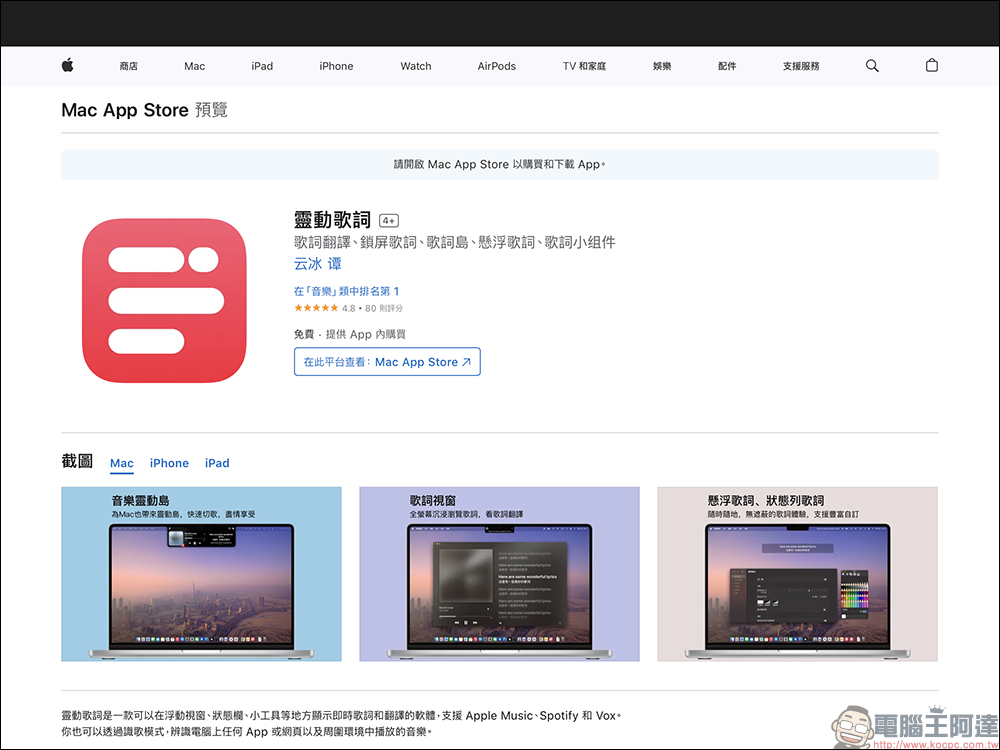Select the iPad screenshots tab
Screen dimensions: 1000x750
[x=217, y=463]
